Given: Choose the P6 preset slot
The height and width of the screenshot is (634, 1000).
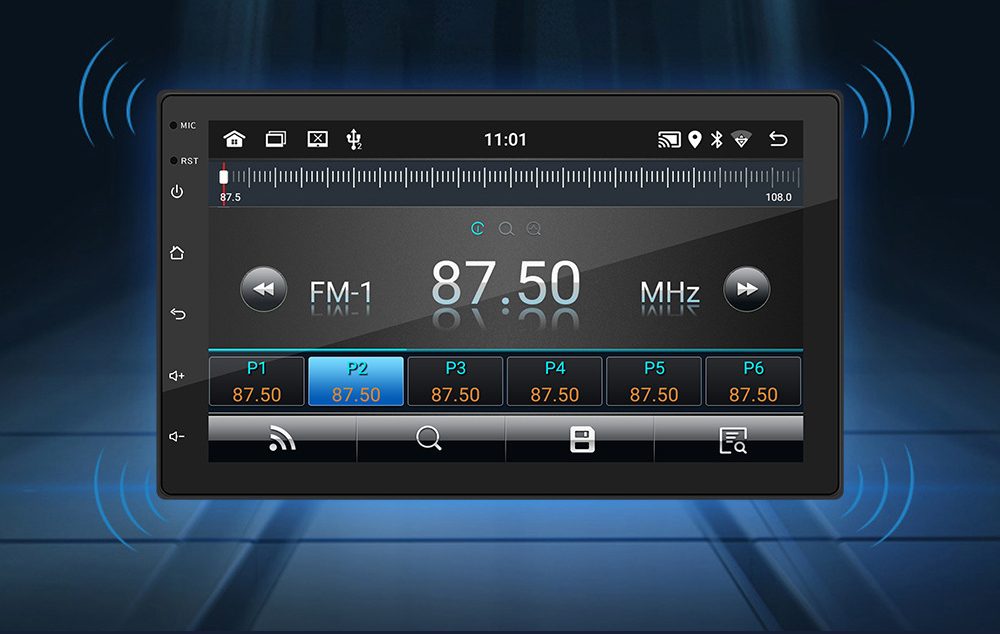Looking at the screenshot, I should pos(753,382).
